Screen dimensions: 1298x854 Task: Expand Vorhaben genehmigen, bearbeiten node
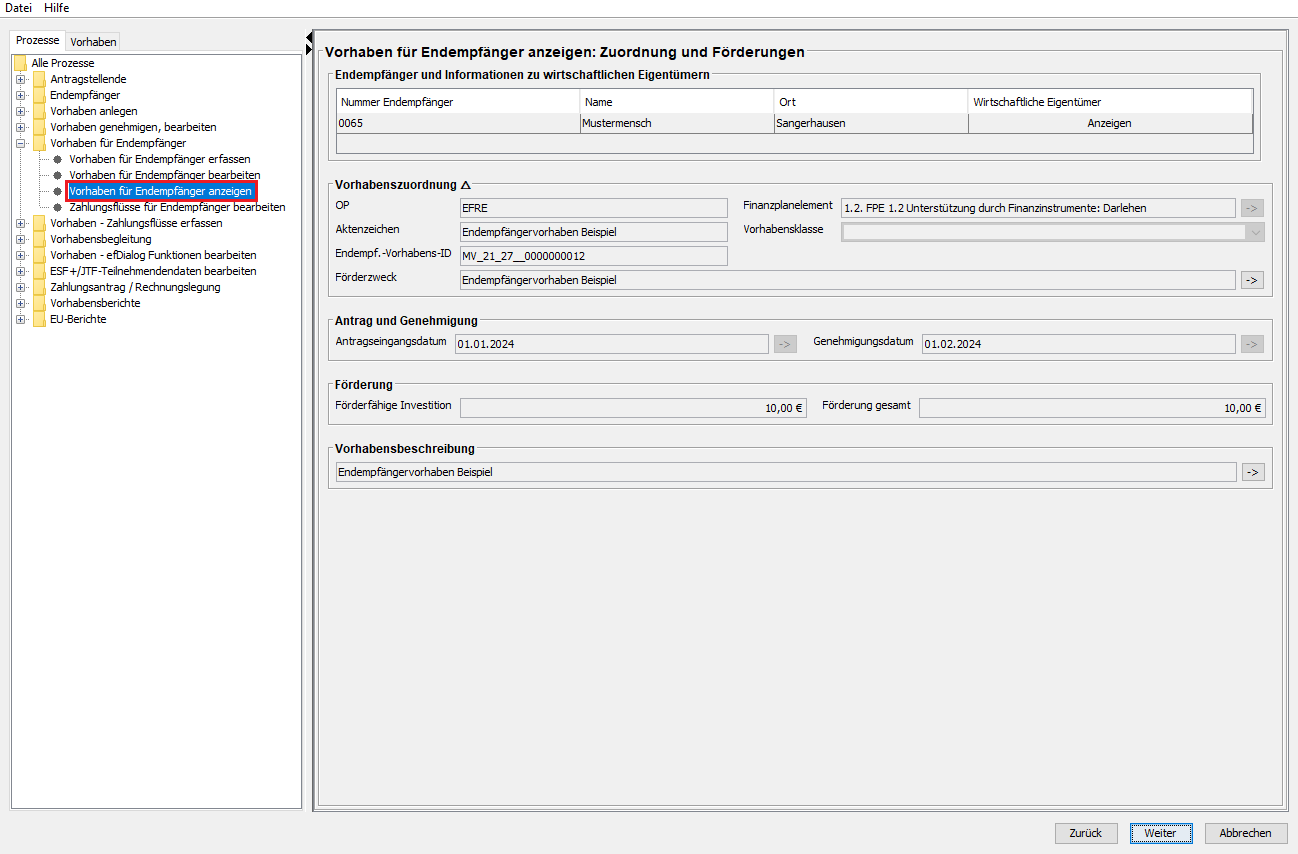click(x=20, y=127)
